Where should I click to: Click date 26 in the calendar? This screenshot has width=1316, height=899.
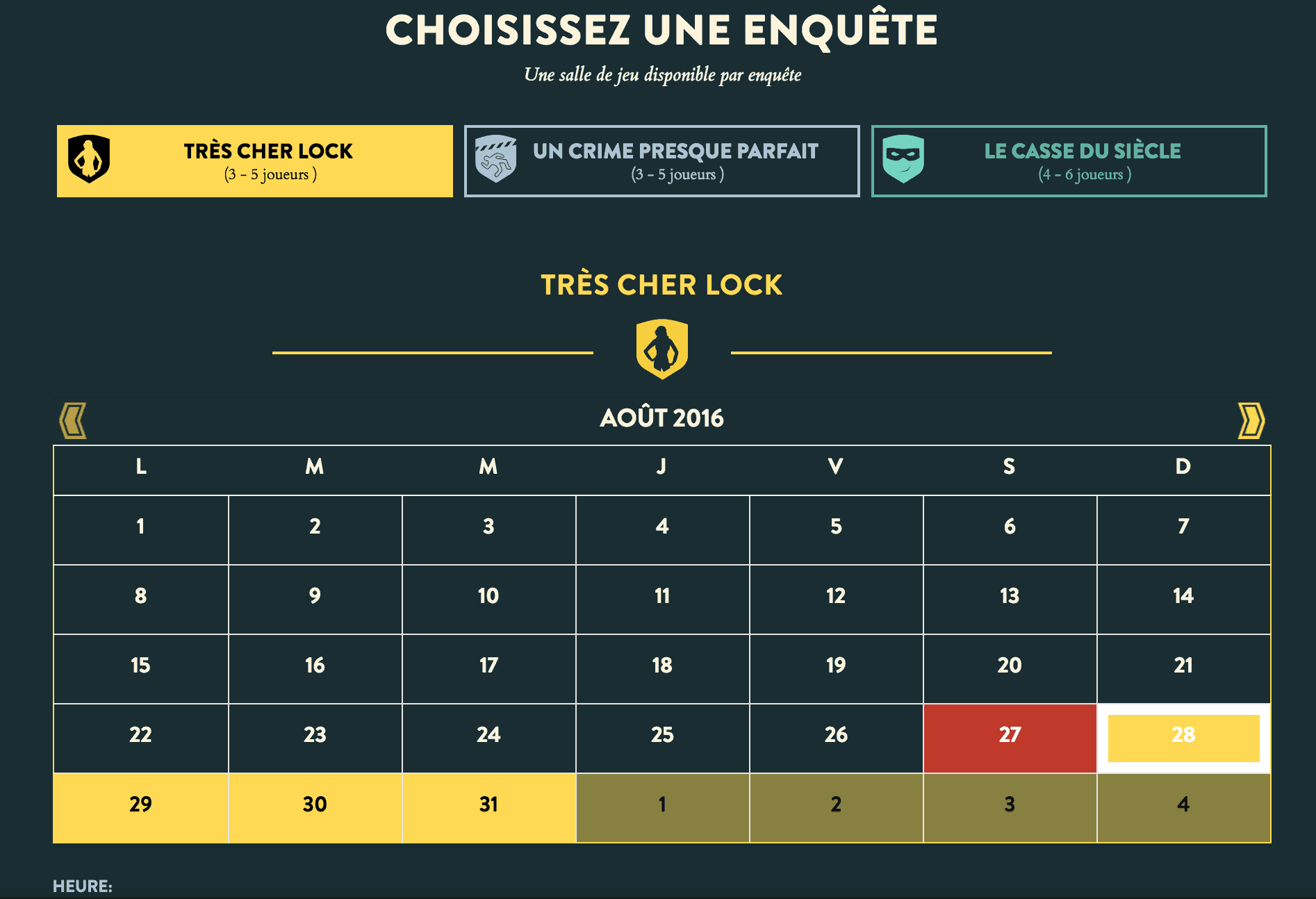[x=836, y=738]
